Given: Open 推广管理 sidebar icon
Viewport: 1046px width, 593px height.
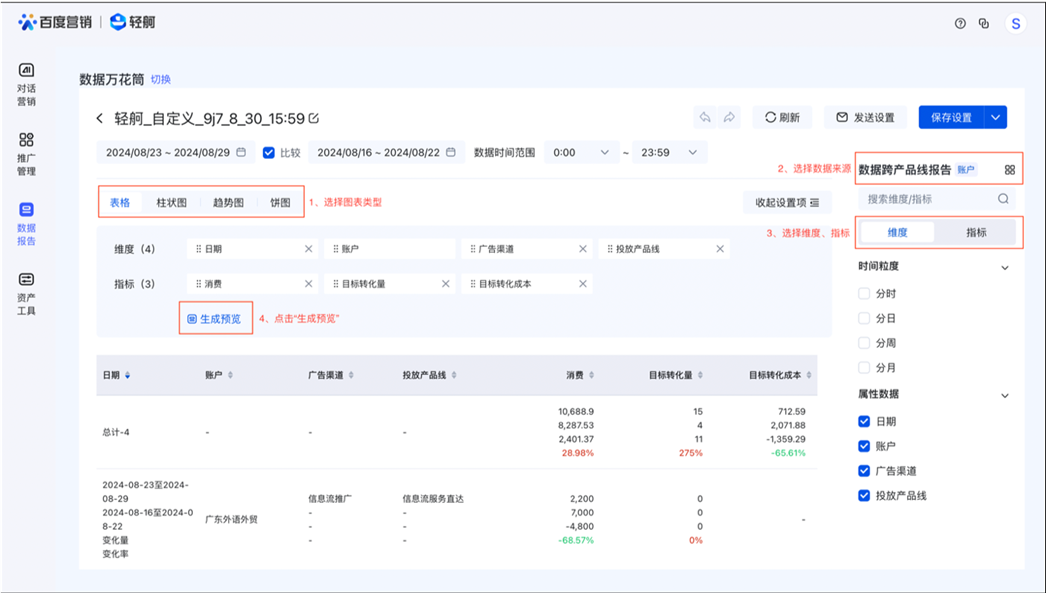Looking at the screenshot, I should 26,153.
